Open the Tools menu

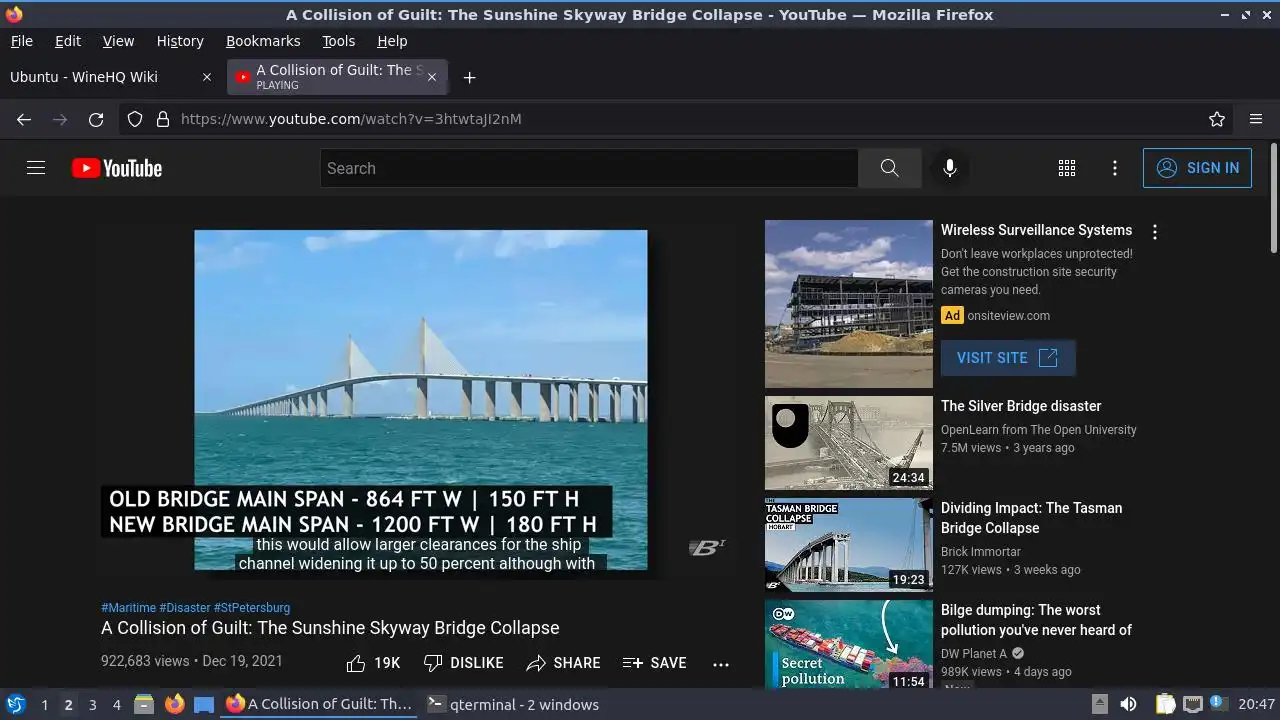coord(338,41)
